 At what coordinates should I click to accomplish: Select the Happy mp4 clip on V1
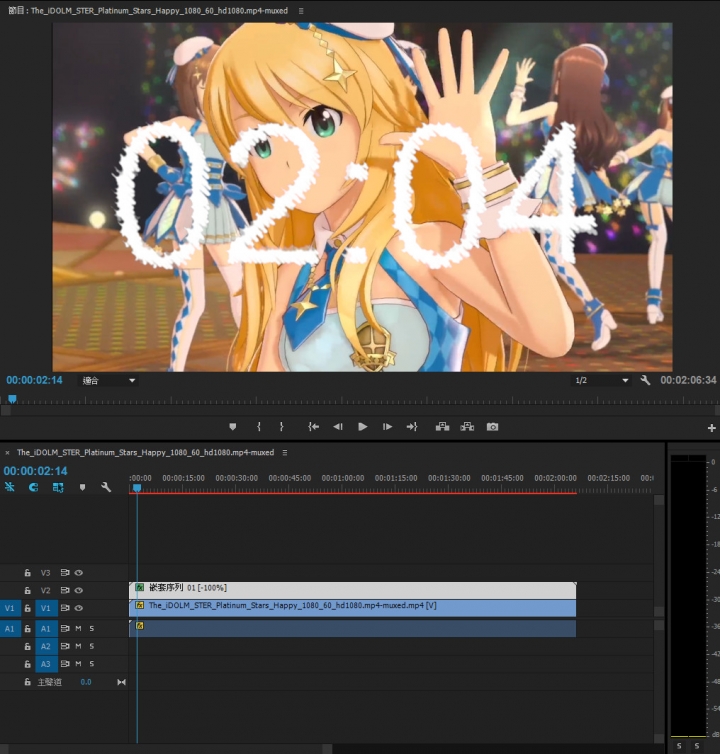[x=353, y=608]
